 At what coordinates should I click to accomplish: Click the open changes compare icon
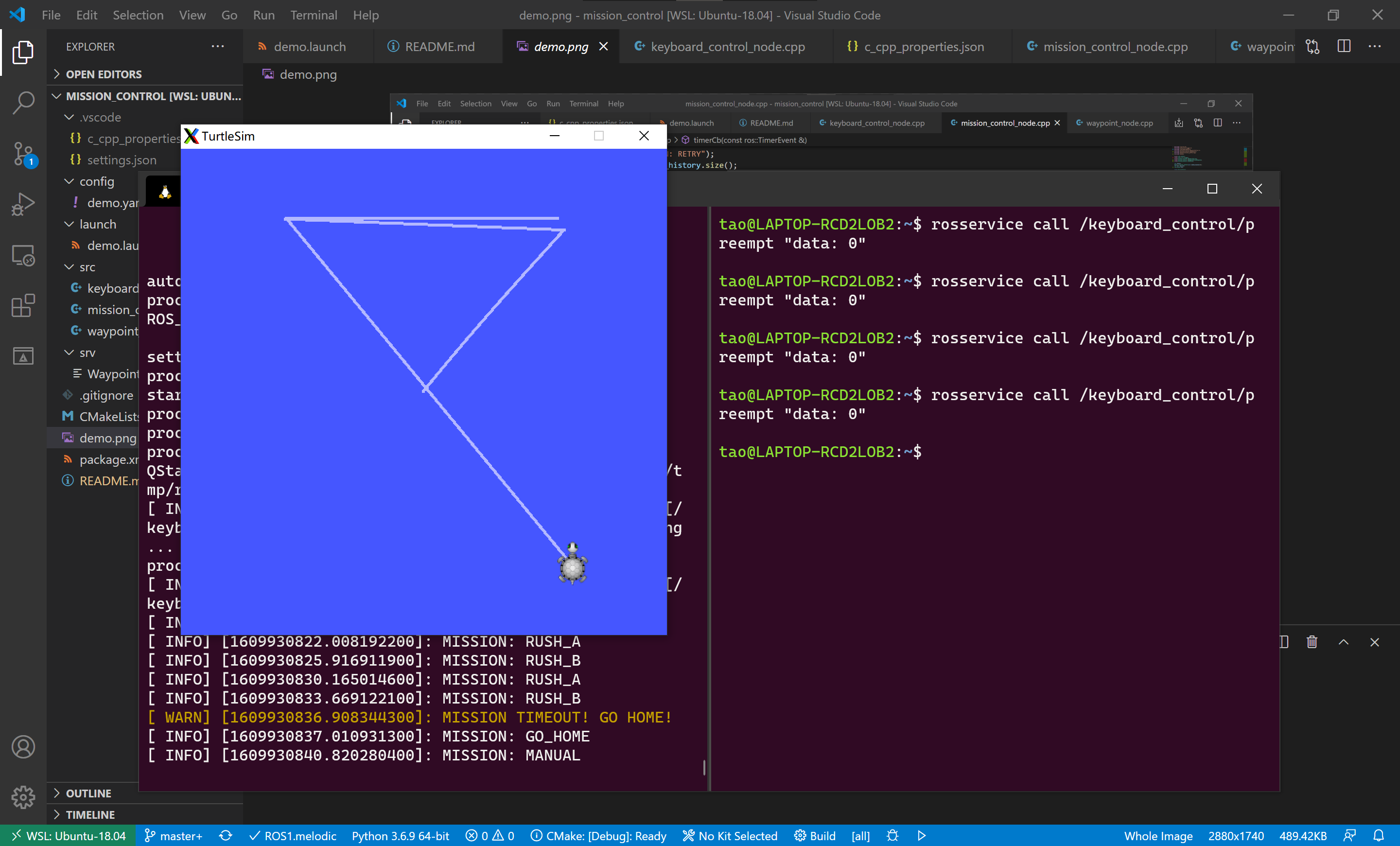tap(1312, 47)
